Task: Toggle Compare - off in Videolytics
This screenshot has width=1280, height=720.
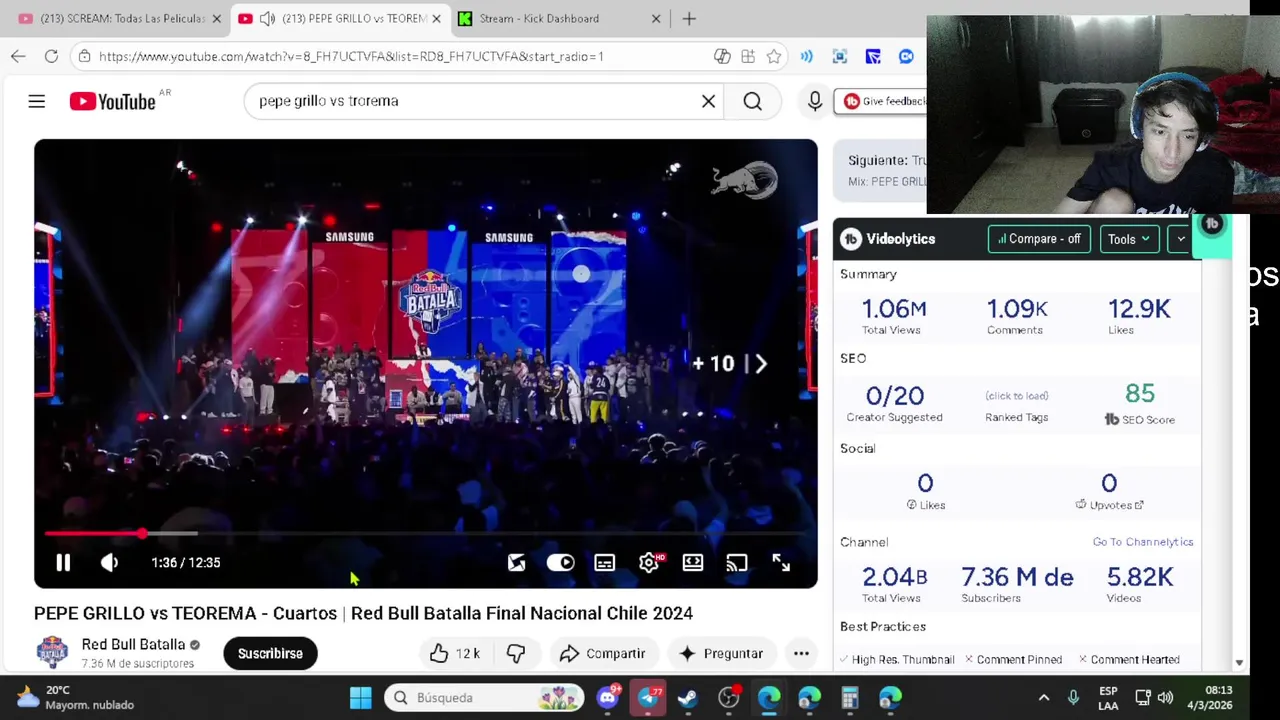Action: point(1039,239)
